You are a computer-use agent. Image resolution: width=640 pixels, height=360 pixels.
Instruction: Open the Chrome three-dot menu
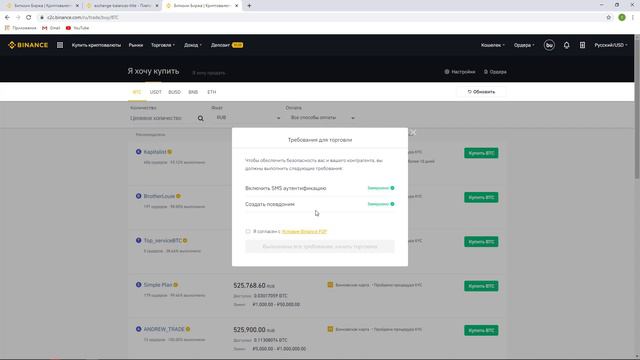(633, 18)
